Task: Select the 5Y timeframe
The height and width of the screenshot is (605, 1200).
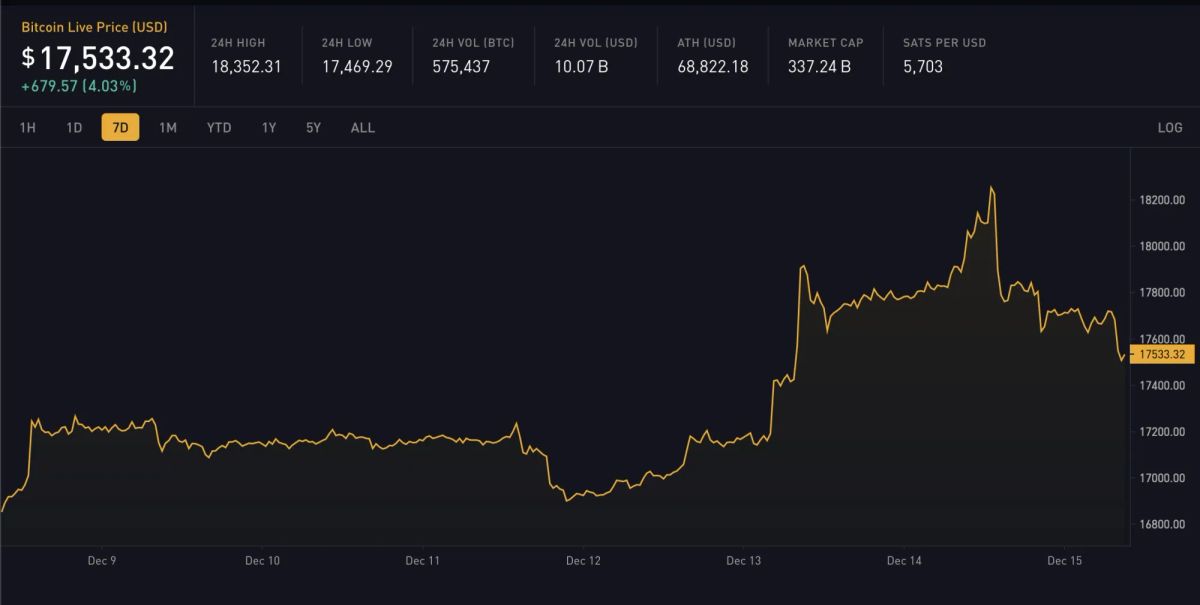Action: coord(312,128)
